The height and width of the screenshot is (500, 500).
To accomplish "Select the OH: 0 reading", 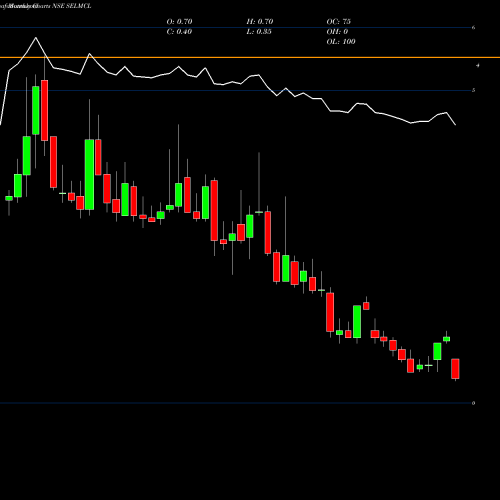I will [337, 32].
